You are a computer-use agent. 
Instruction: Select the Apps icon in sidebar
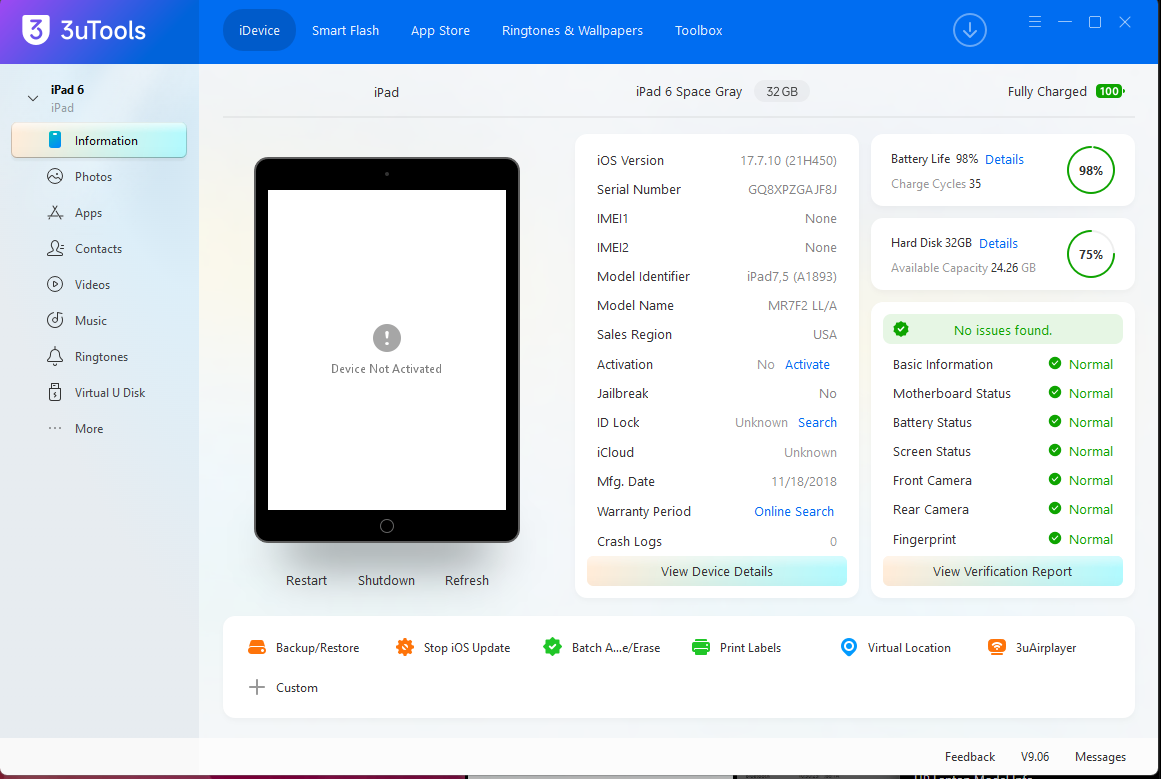tap(55, 213)
